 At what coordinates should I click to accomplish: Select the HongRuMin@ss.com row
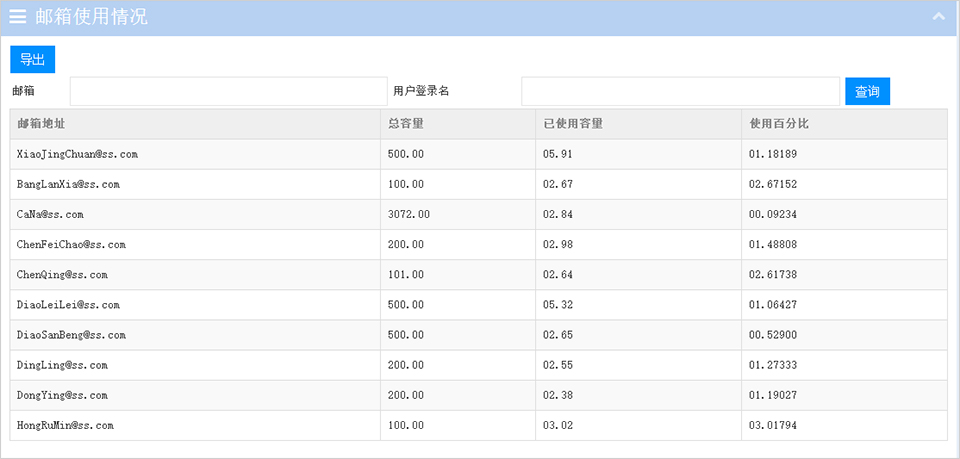(479, 425)
